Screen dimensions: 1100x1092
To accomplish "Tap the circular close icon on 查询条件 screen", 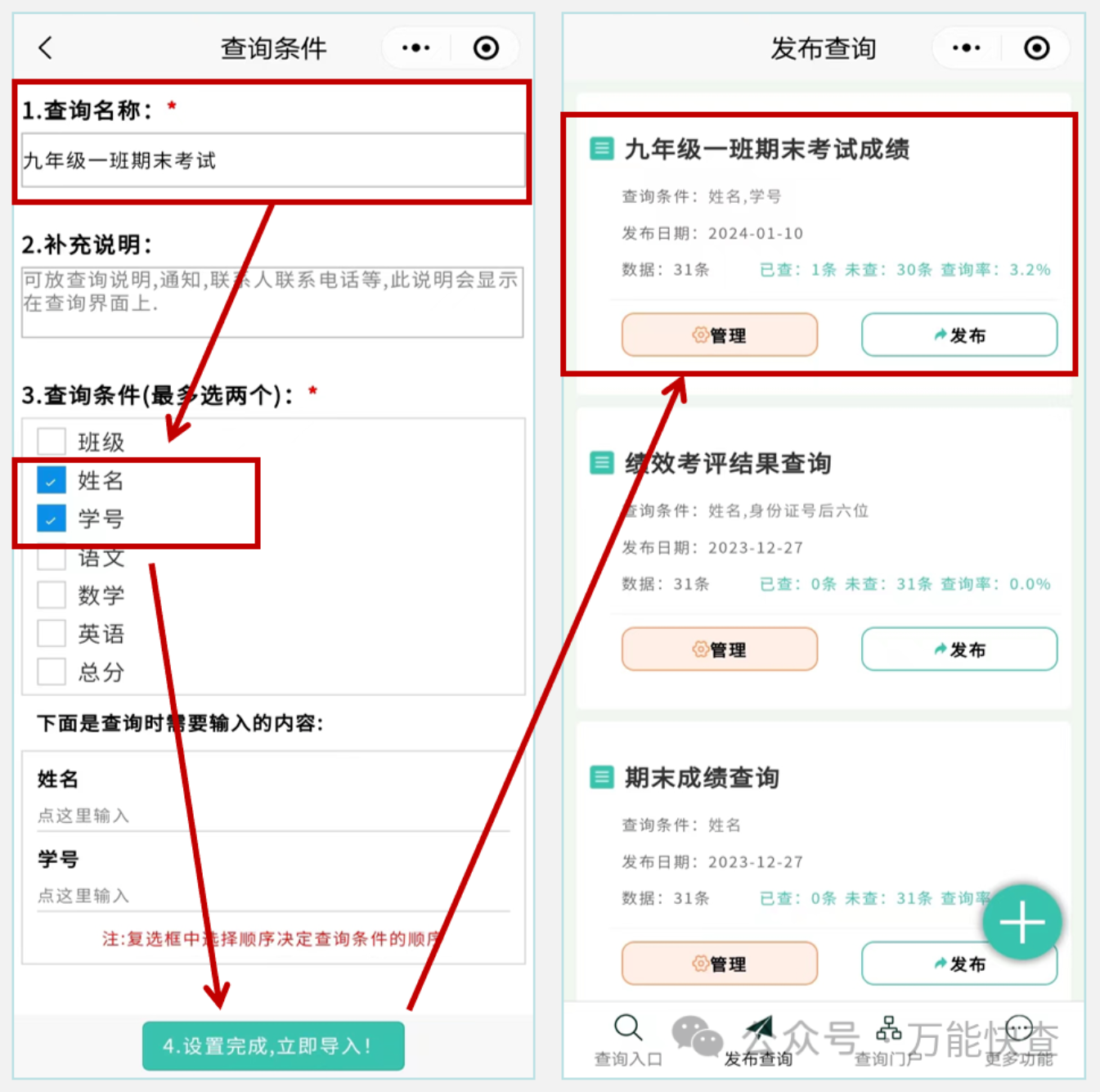I will tap(486, 47).
